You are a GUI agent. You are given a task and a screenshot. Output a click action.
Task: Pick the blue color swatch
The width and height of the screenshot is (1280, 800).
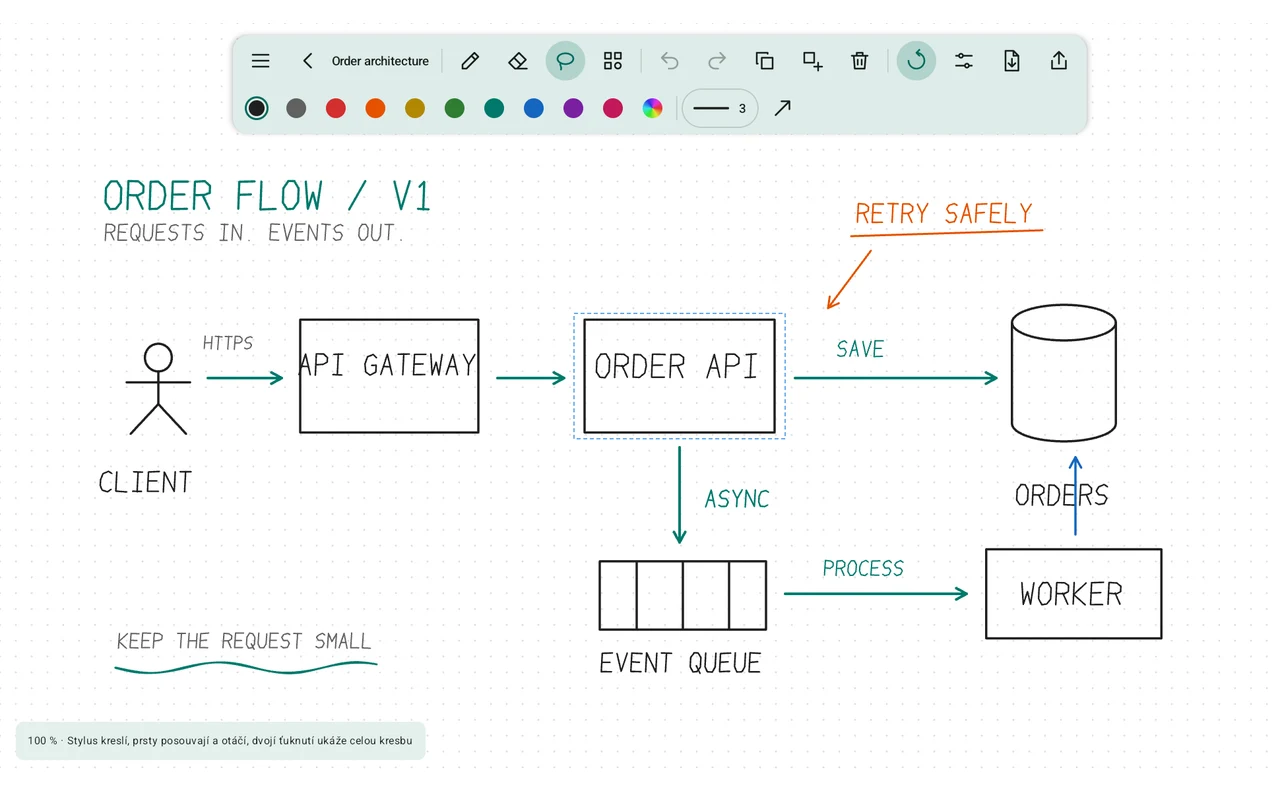[x=534, y=108]
